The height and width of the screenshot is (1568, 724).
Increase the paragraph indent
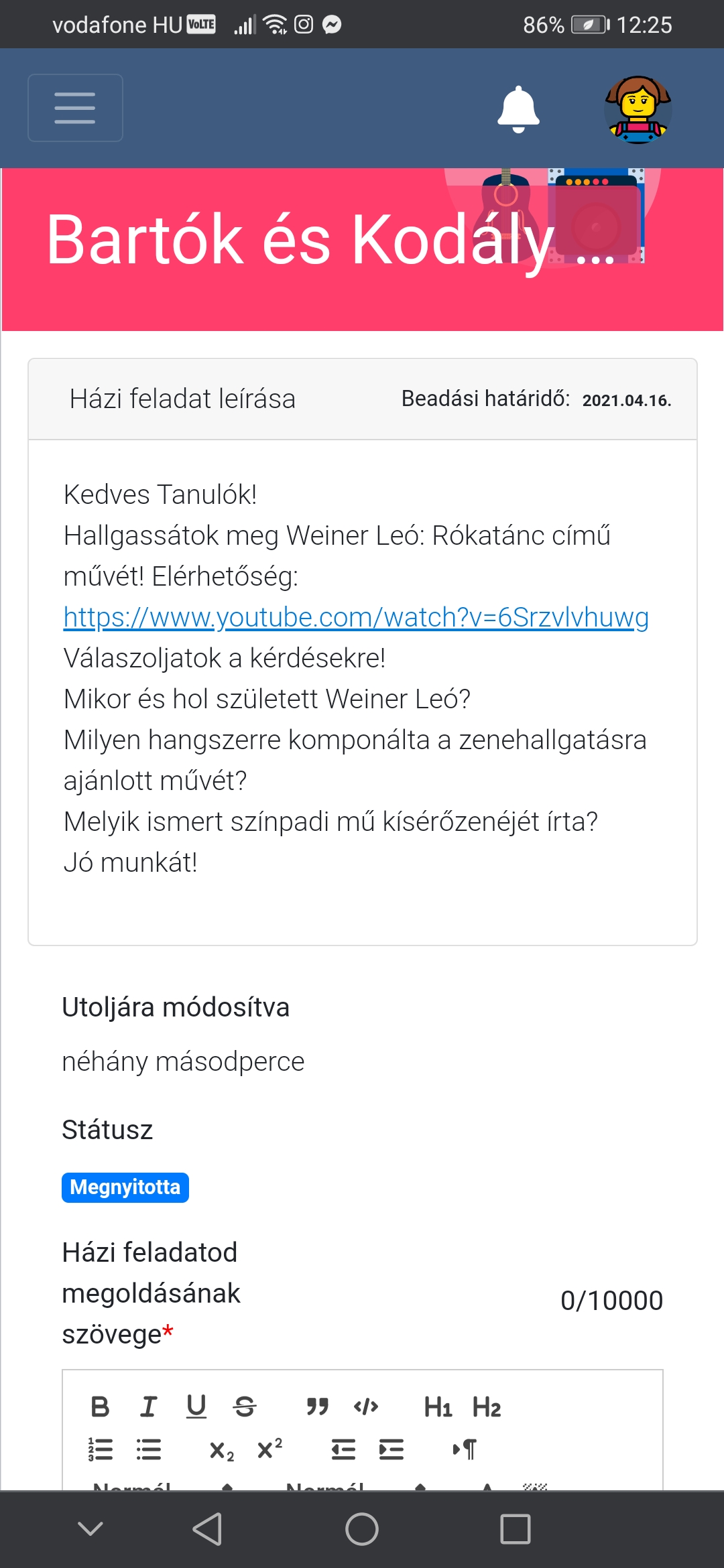point(391,1449)
